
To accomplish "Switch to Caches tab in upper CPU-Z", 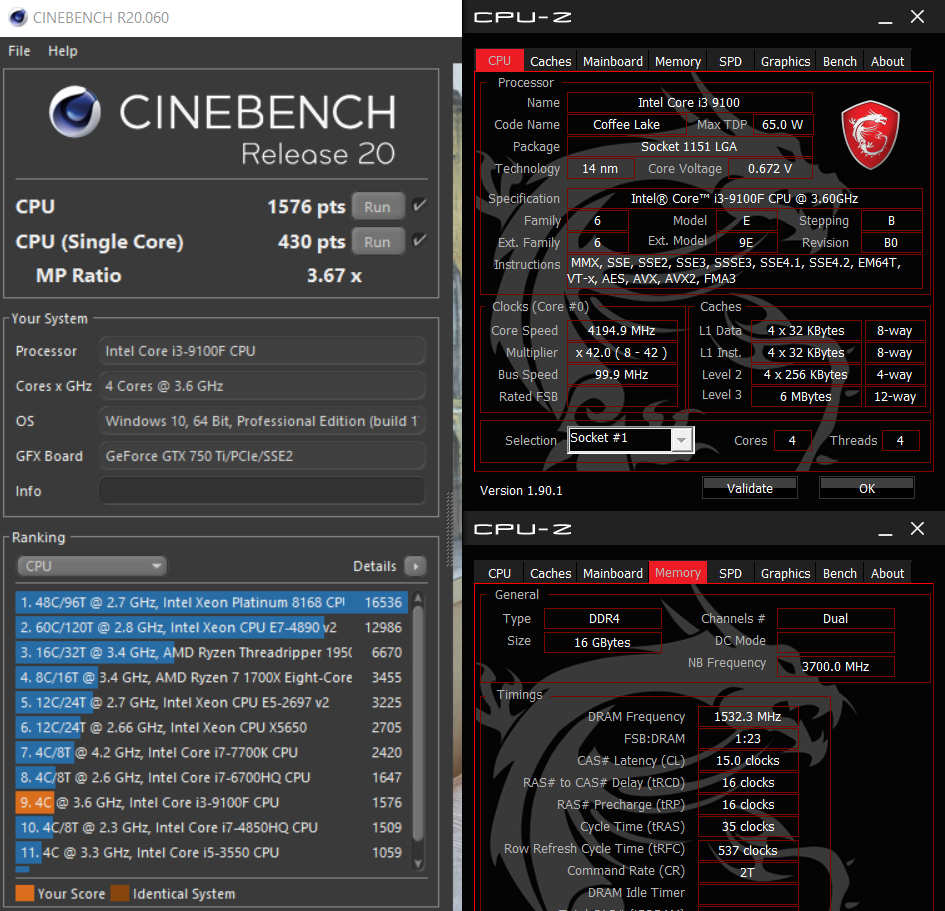I will (550, 61).
